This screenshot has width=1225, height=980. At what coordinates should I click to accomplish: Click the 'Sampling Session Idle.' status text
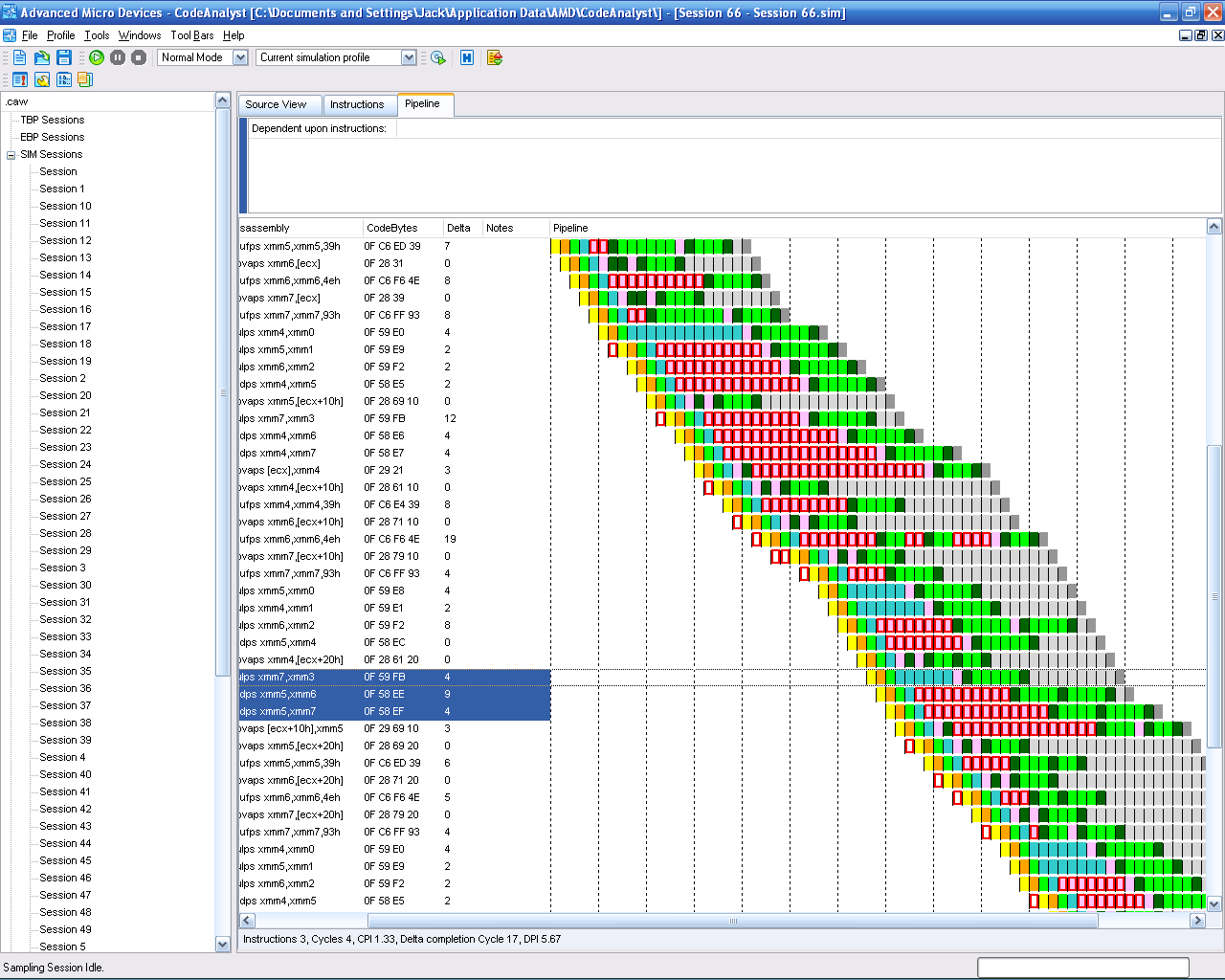coord(53,968)
